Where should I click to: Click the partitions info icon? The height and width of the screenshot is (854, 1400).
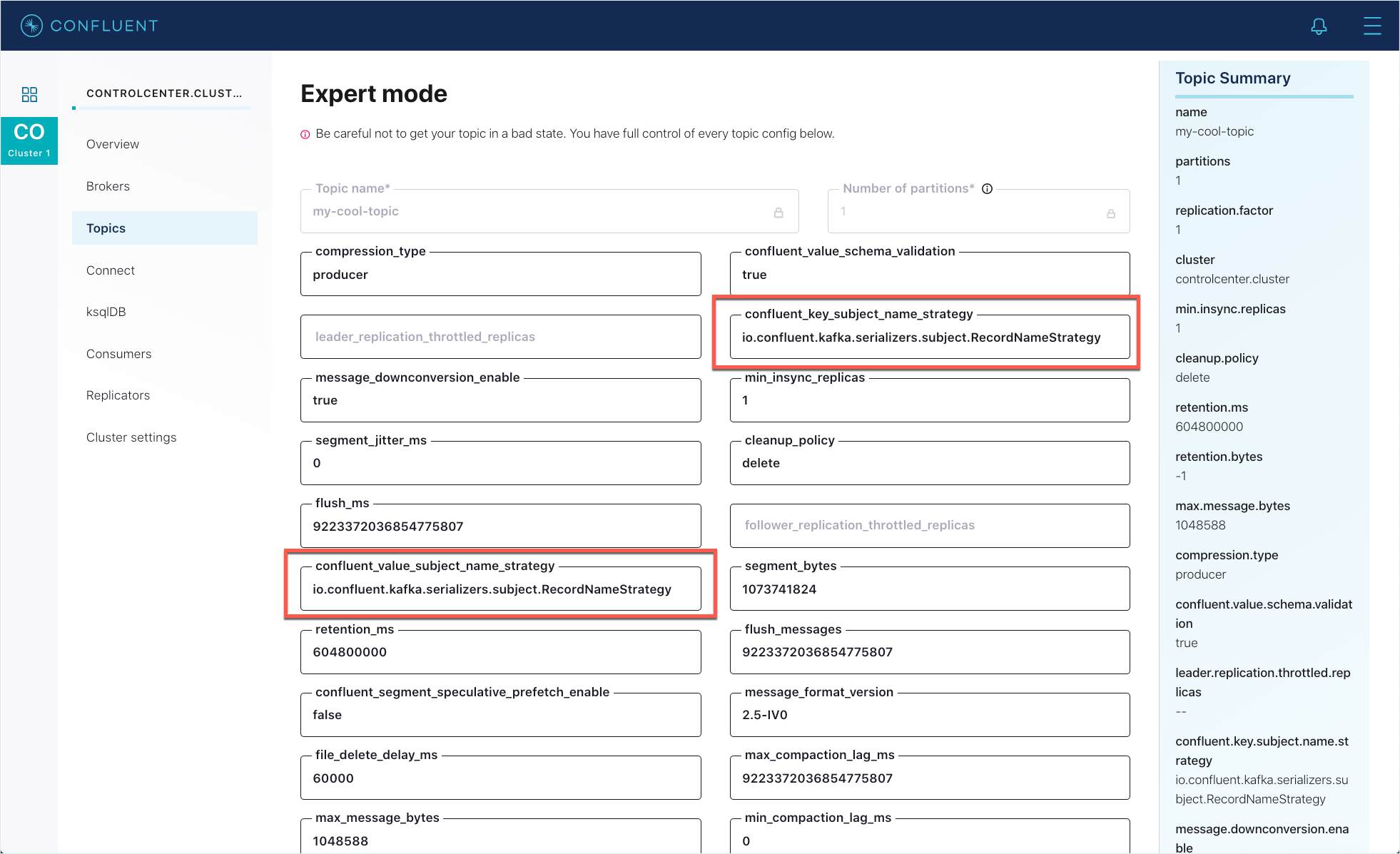[988, 189]
